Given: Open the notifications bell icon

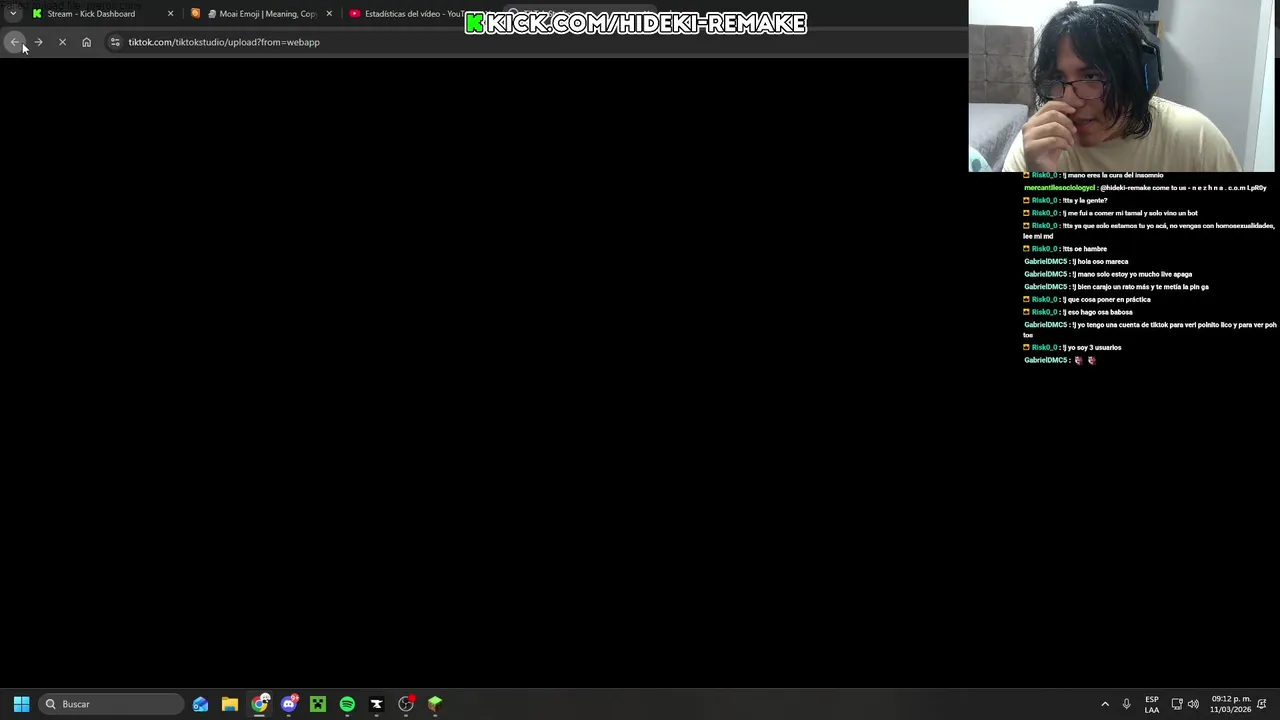Looking at the screenshot, I should pos(1262,704).
